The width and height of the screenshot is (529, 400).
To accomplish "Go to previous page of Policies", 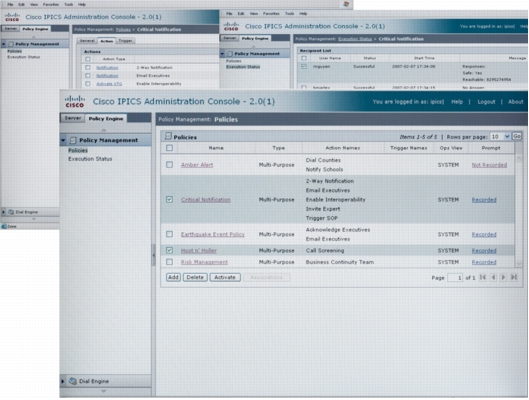I will [x=493, y=277].
